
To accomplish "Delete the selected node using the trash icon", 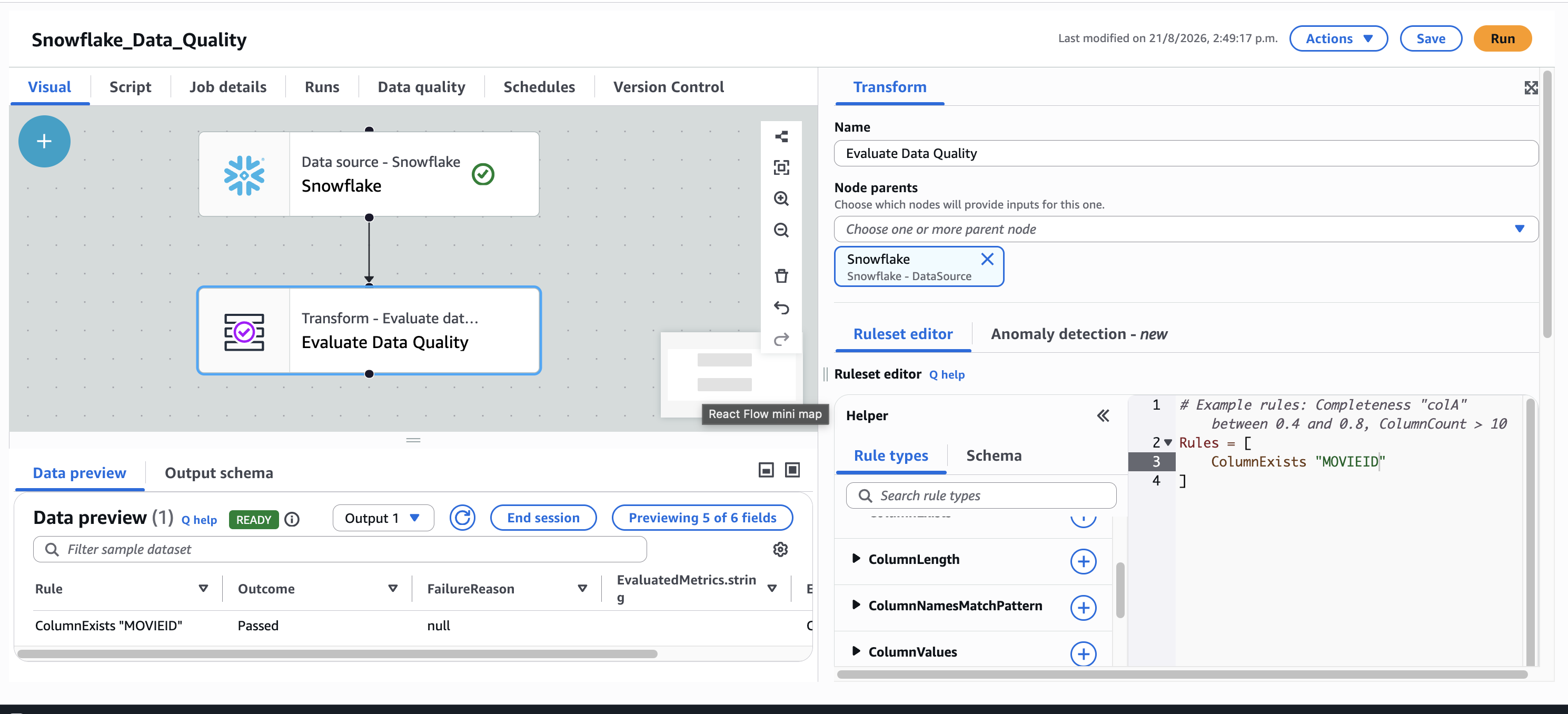I will pos(781,276).
